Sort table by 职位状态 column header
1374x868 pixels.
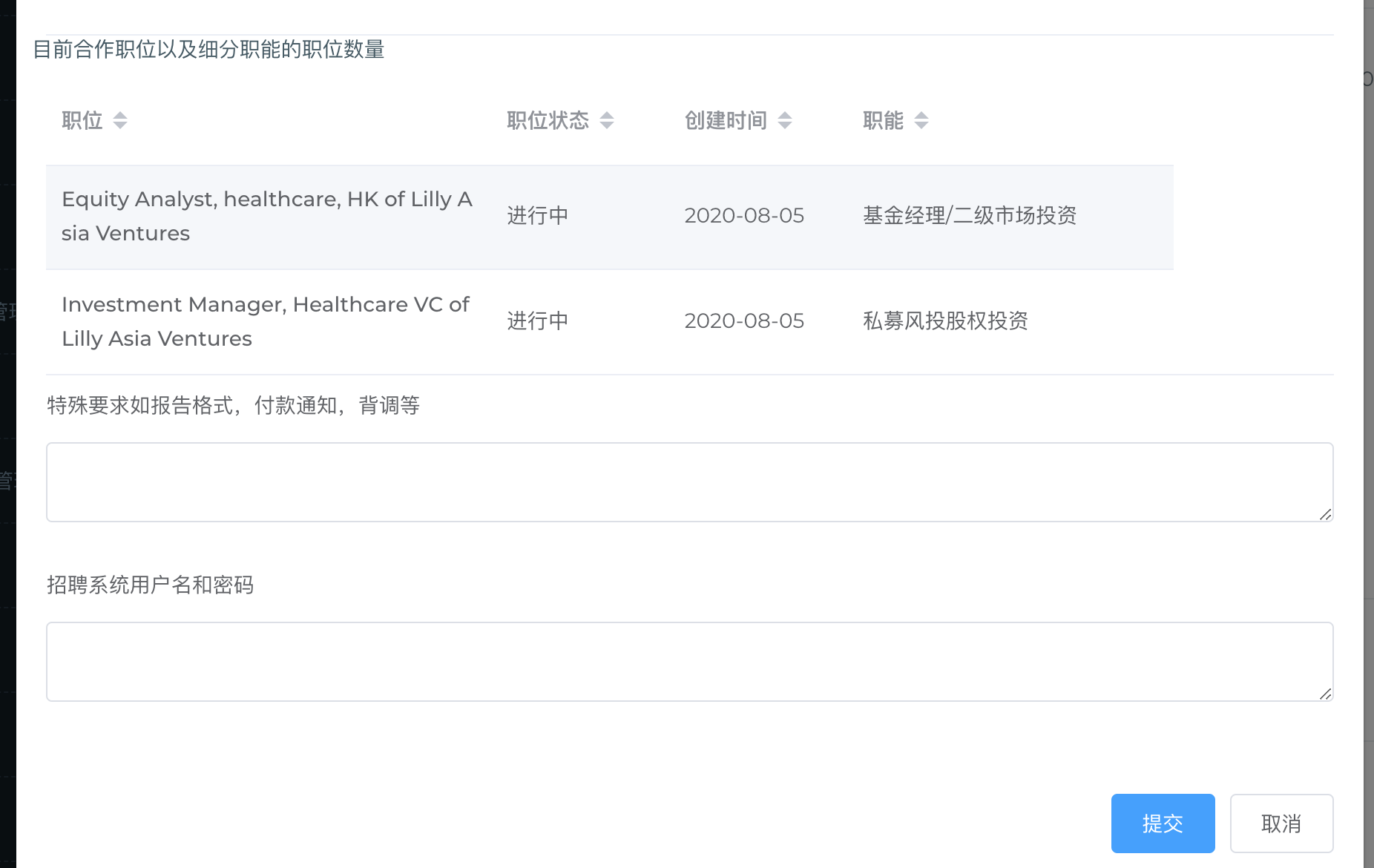click(548, 120)
